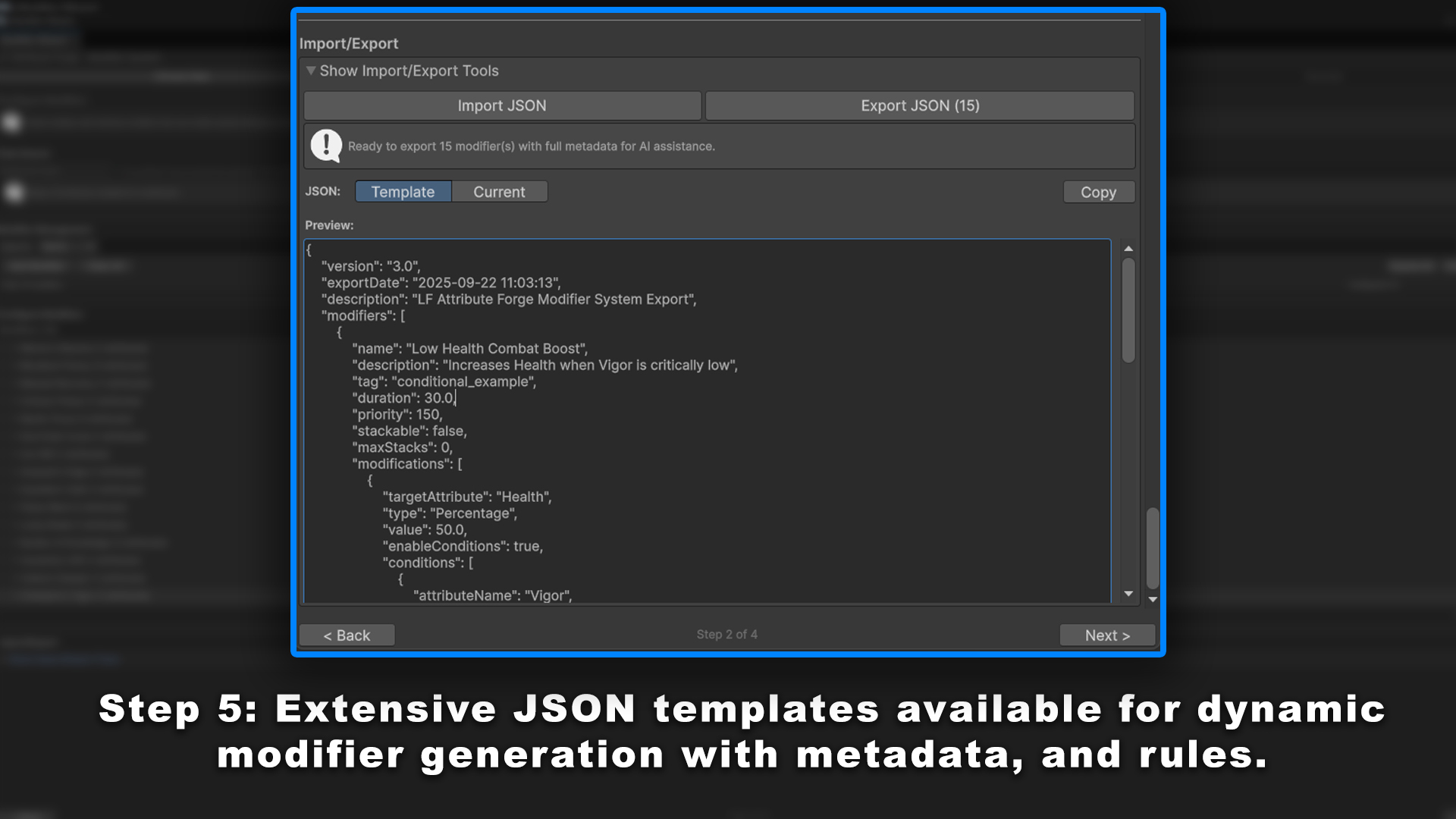
Task: Click the Low Health Combat Boost name line
Action: click(469, 348)
